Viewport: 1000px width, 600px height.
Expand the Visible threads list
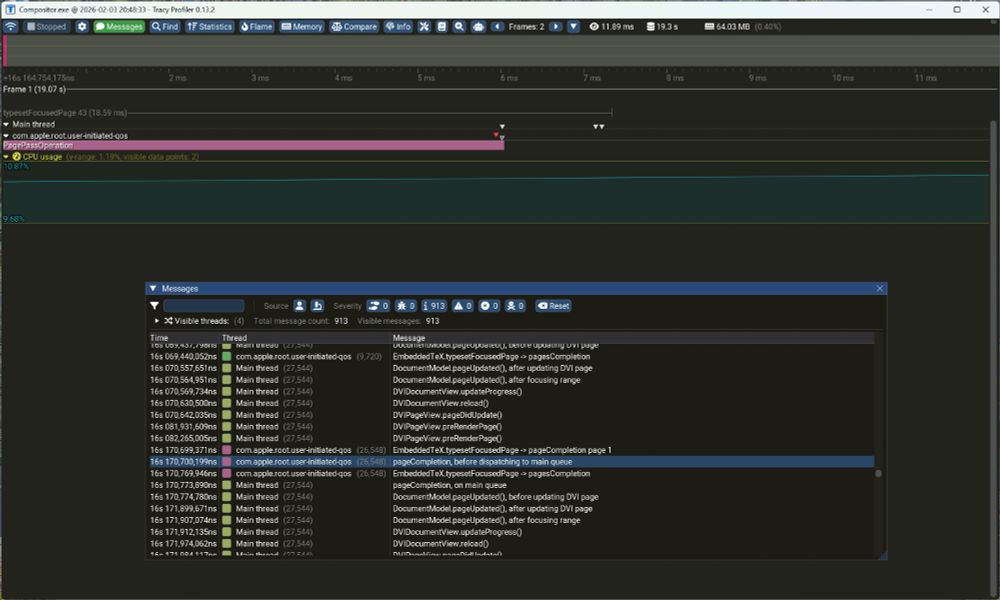click(157, 321)
